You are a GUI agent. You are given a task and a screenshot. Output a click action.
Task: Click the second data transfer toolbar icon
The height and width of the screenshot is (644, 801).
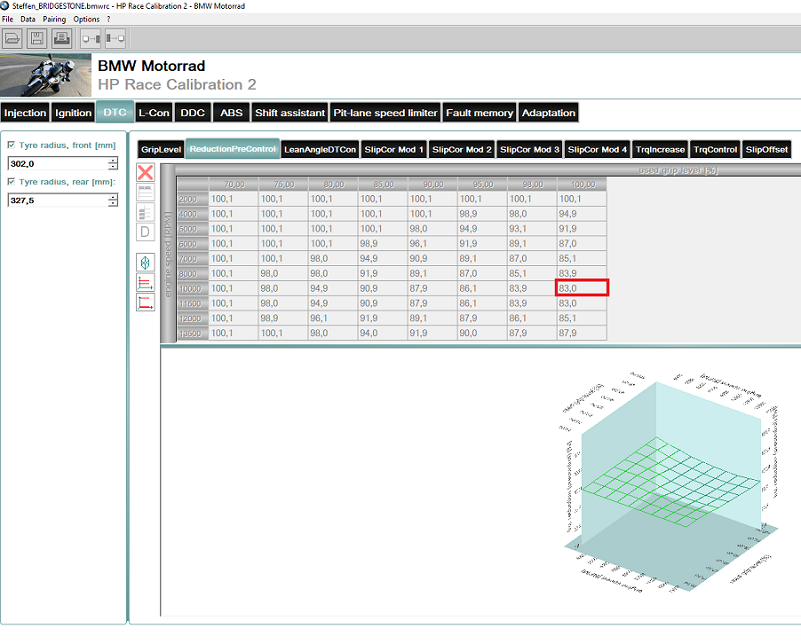(x=114, y=39)
